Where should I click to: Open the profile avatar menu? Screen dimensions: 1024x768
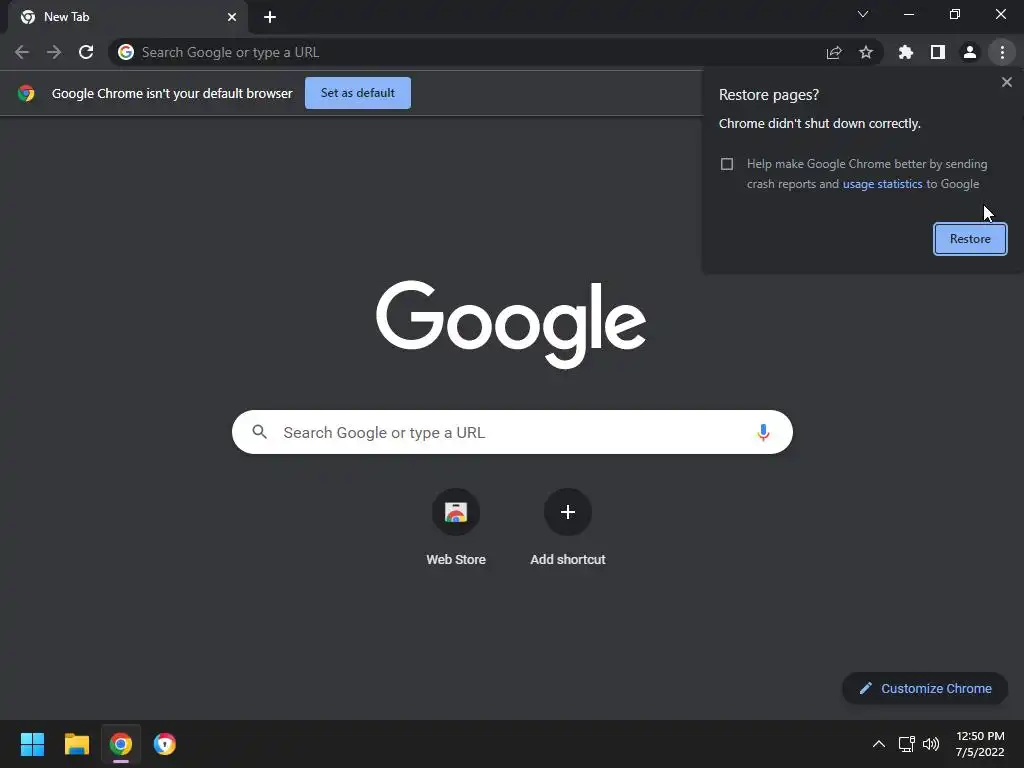coord(970,52)
